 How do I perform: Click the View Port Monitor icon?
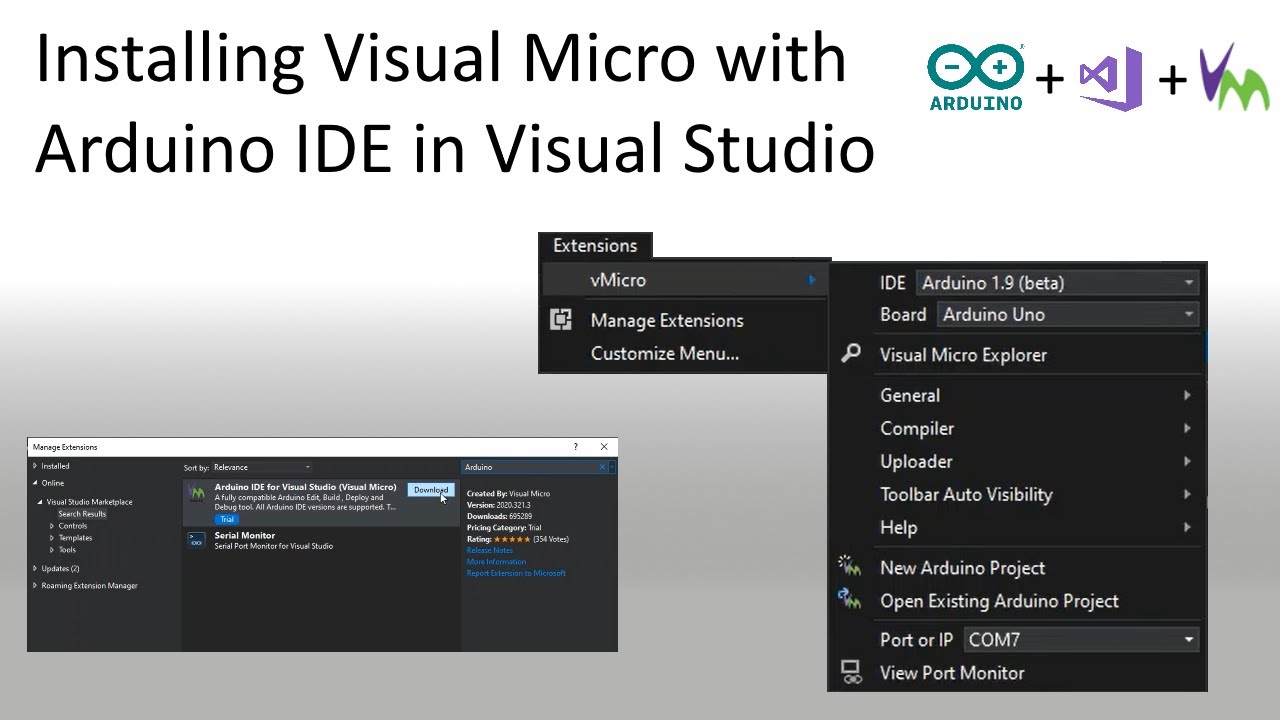coord(851,672)
